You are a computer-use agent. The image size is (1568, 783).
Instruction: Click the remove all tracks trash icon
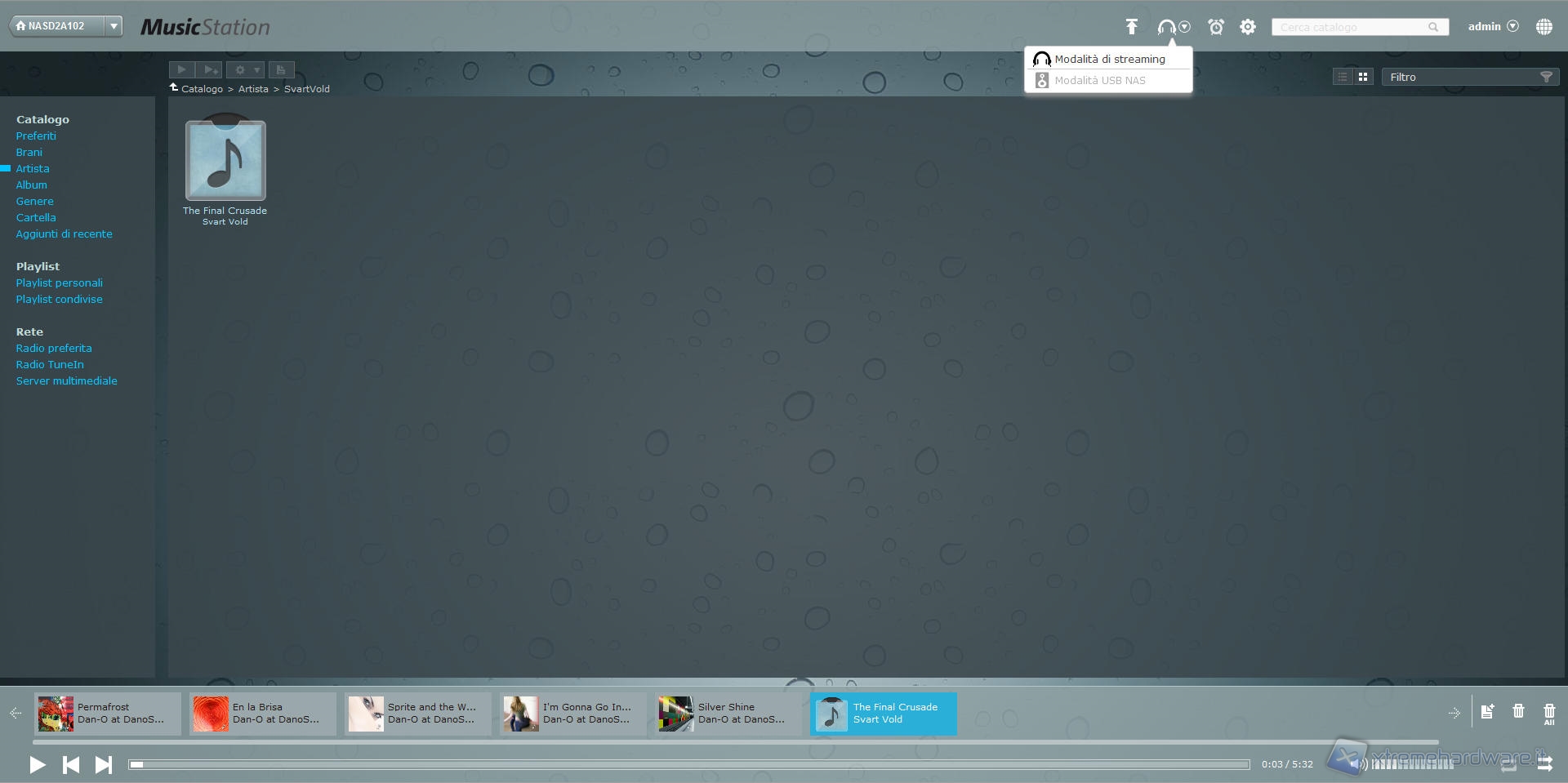(x=1548, y=713)
